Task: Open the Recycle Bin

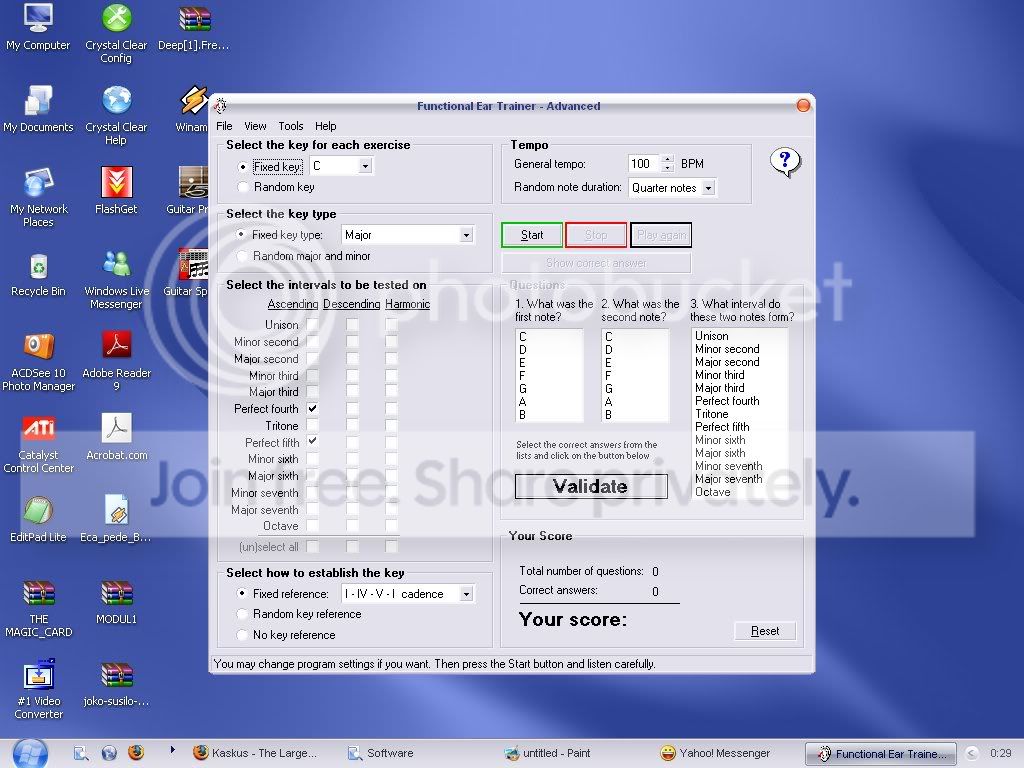Action: coord(39,274)
